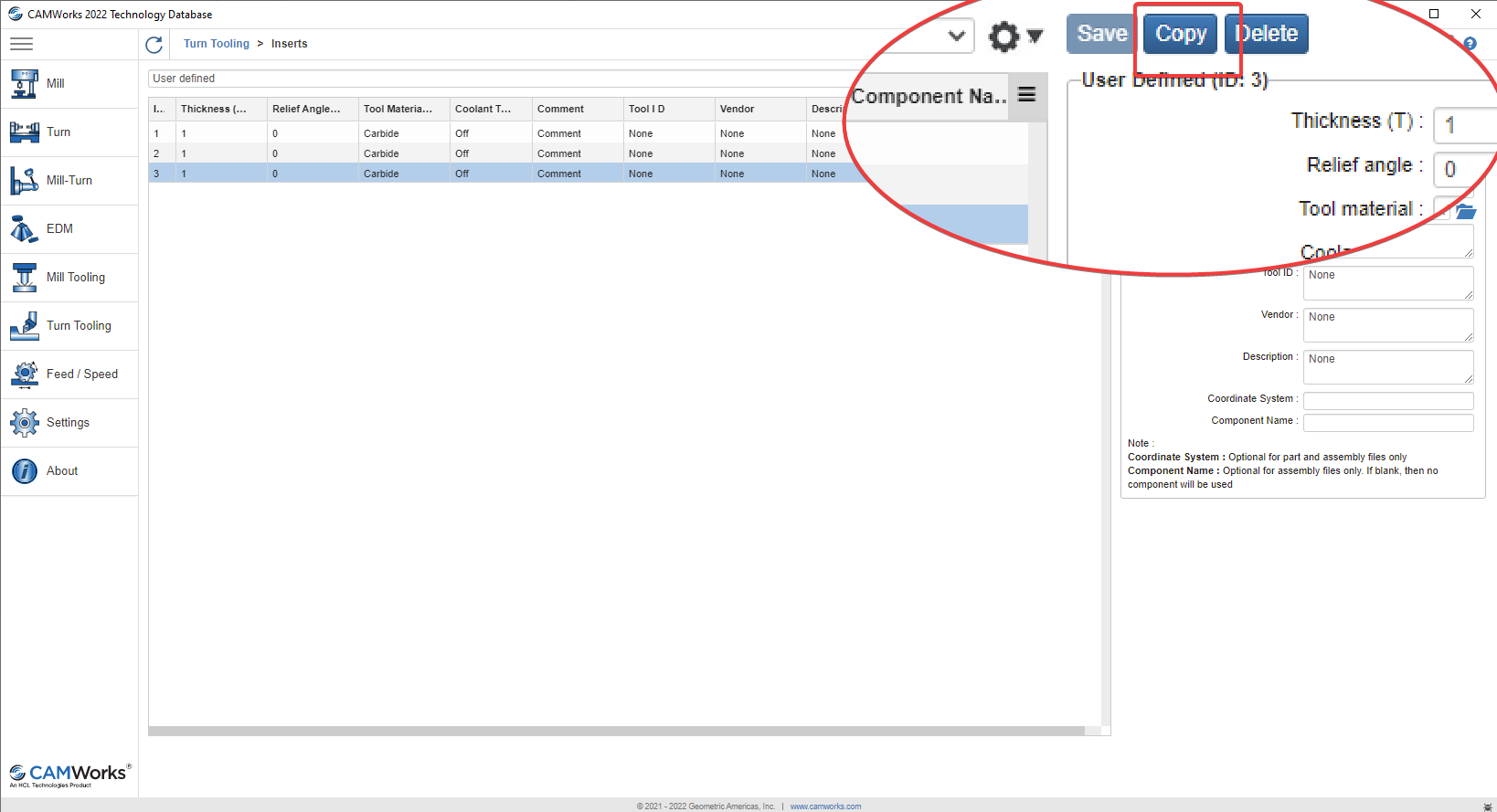Focus the Tool ID text field
This screenshot has width=1497, height=812.
1388,283
